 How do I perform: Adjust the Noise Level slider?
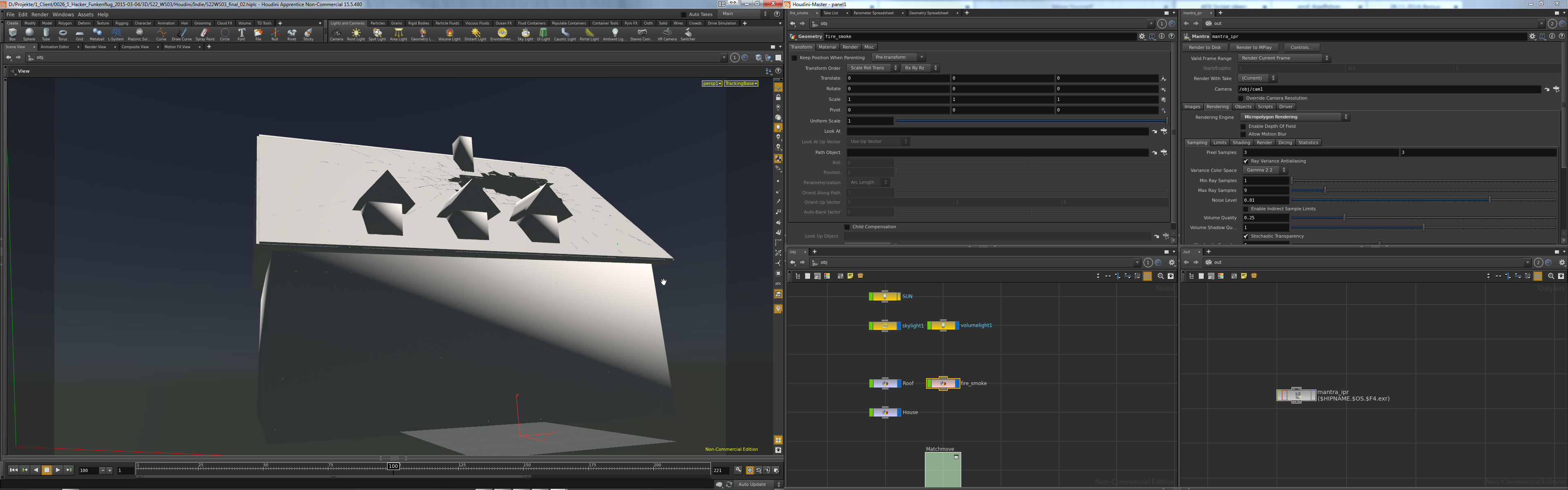(x=1424, y=200)
